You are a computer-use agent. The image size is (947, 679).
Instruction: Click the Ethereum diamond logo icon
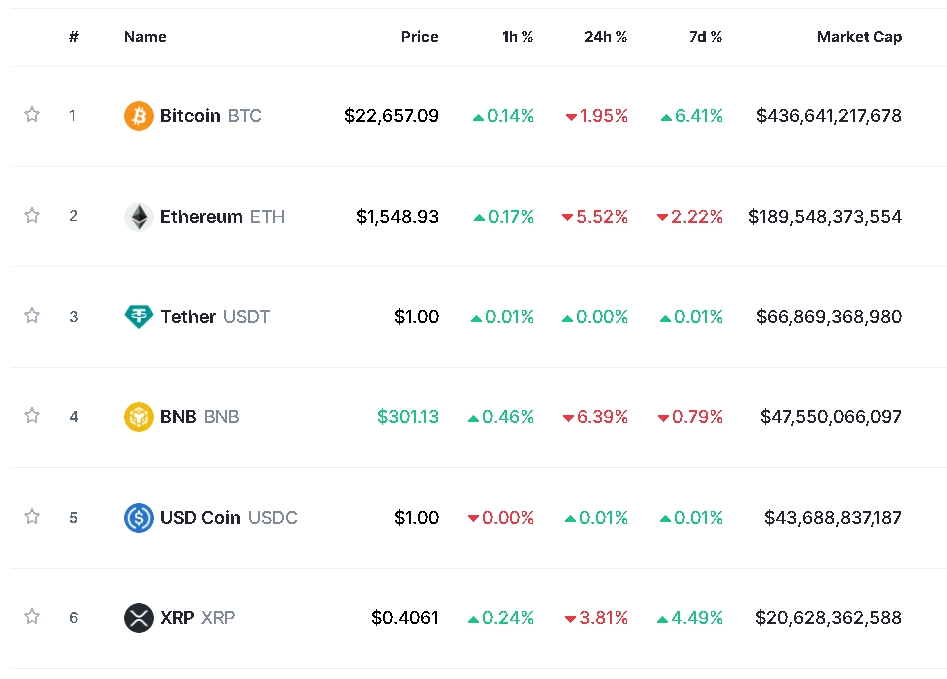pos(138,217)
